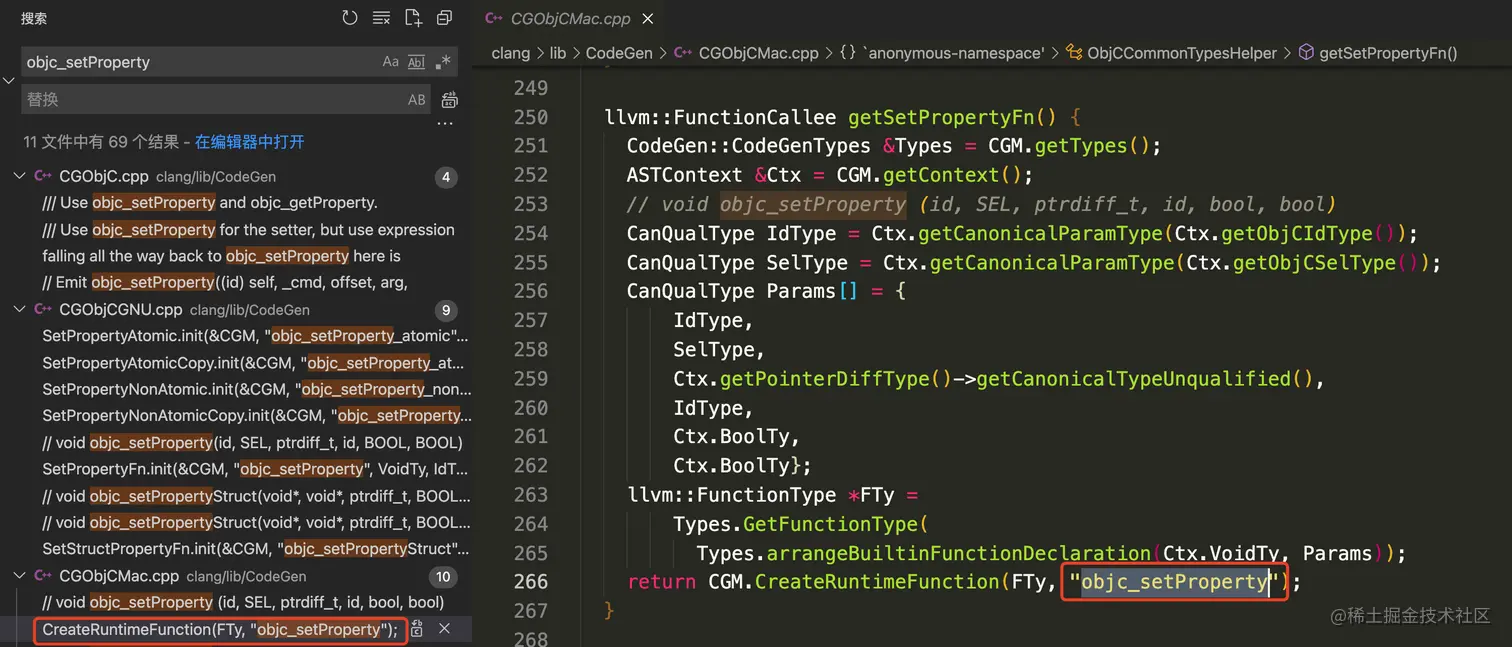
Task: Click 'getPointerDiffType' in line 259
Action: click(825, 379)
